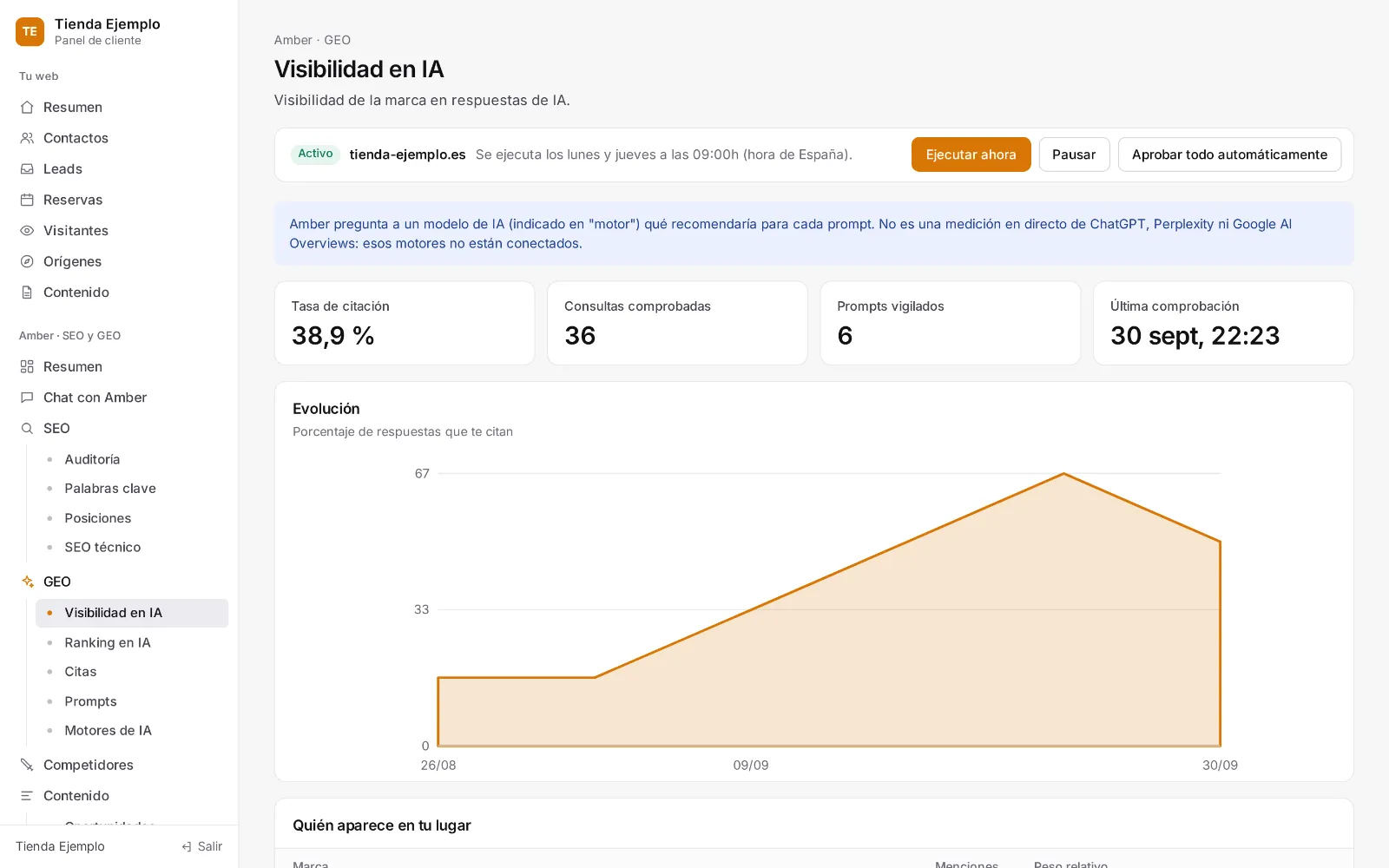Click the TE store logo badge
1389x868 pixels.
click(x=30, y=31)
